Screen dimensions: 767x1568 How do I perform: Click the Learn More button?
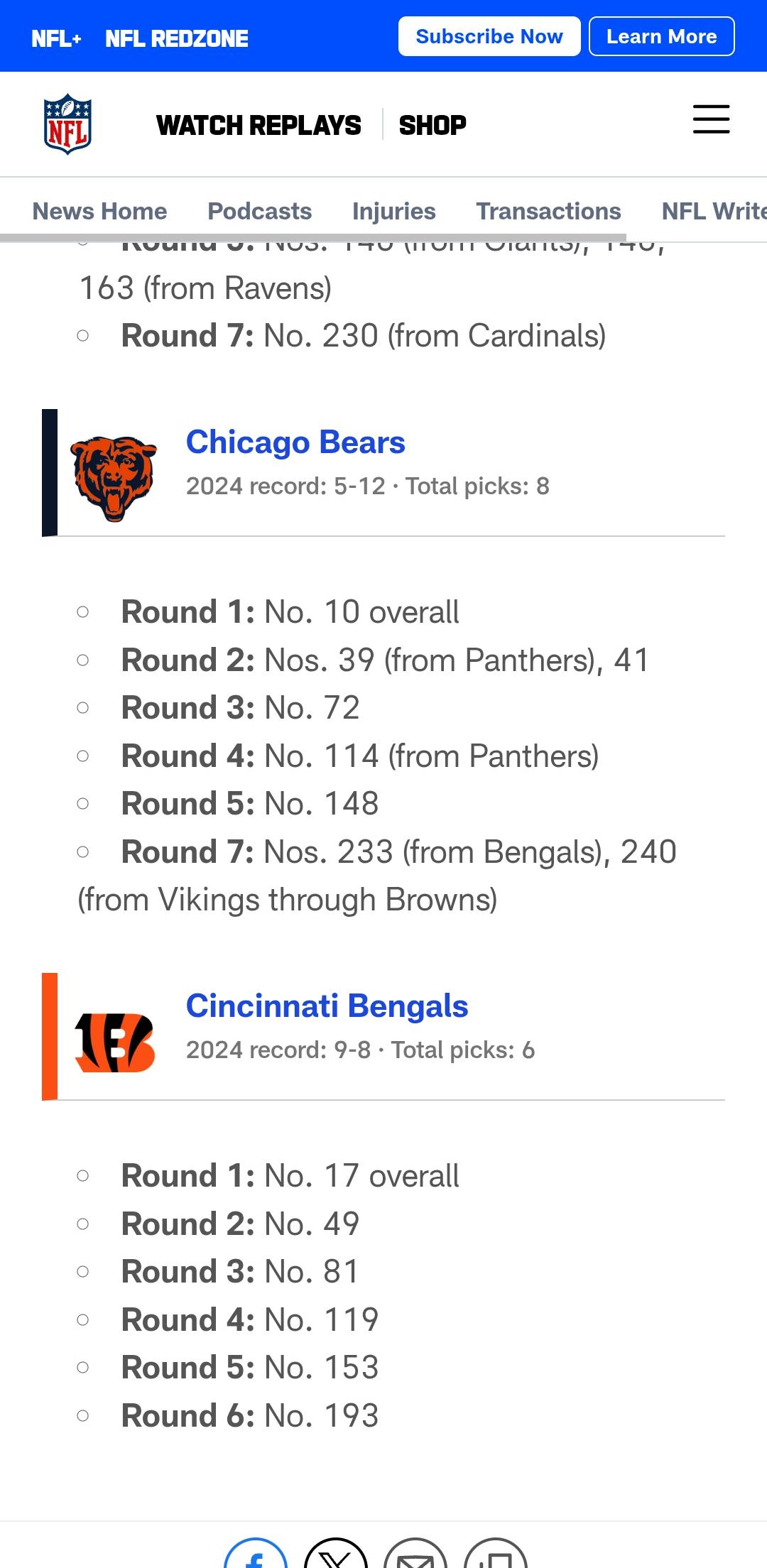pos(662,36)
